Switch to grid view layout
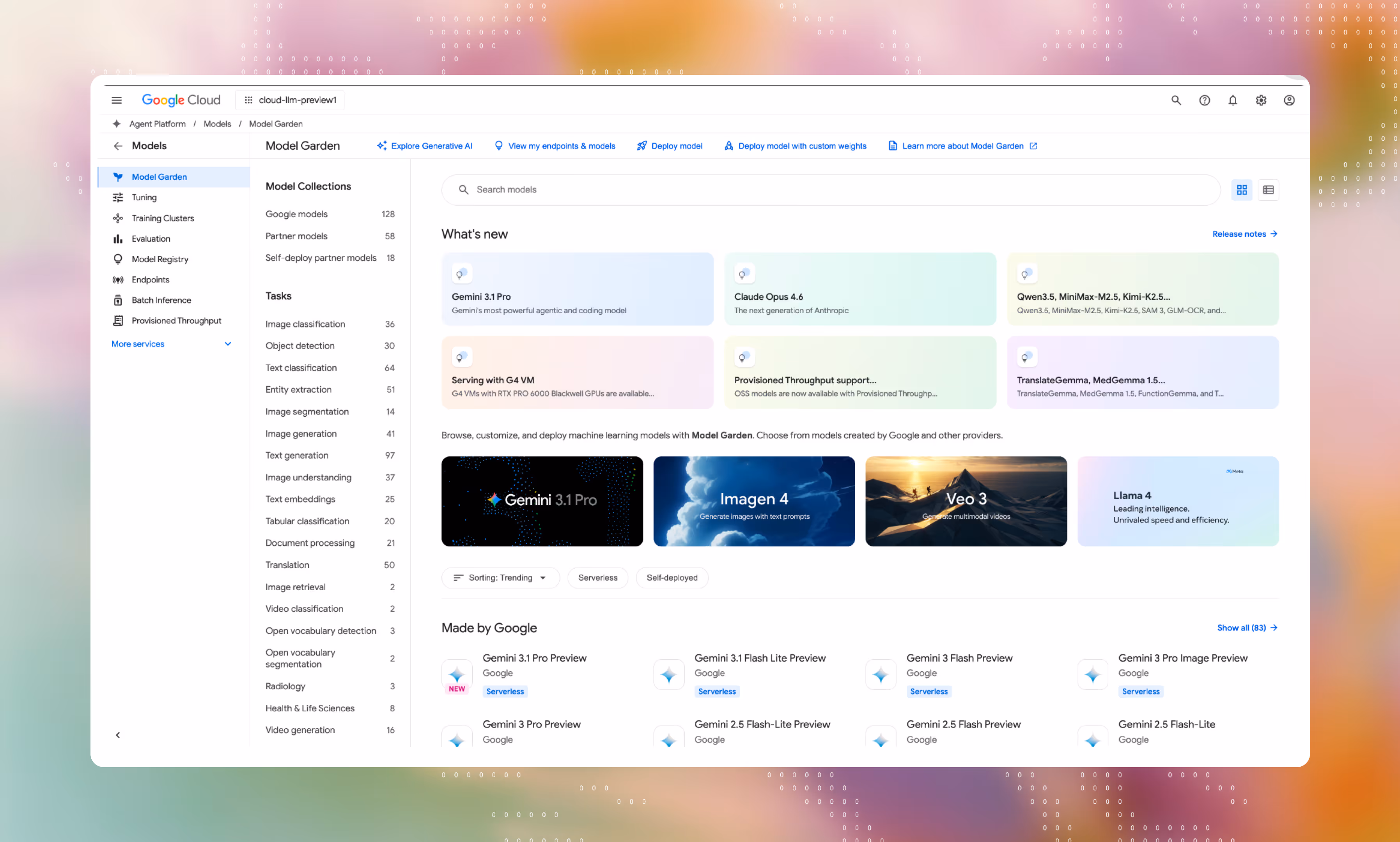Image resolution: width=1400 pixels, height=842 pixels. [x=1242, y=189]
